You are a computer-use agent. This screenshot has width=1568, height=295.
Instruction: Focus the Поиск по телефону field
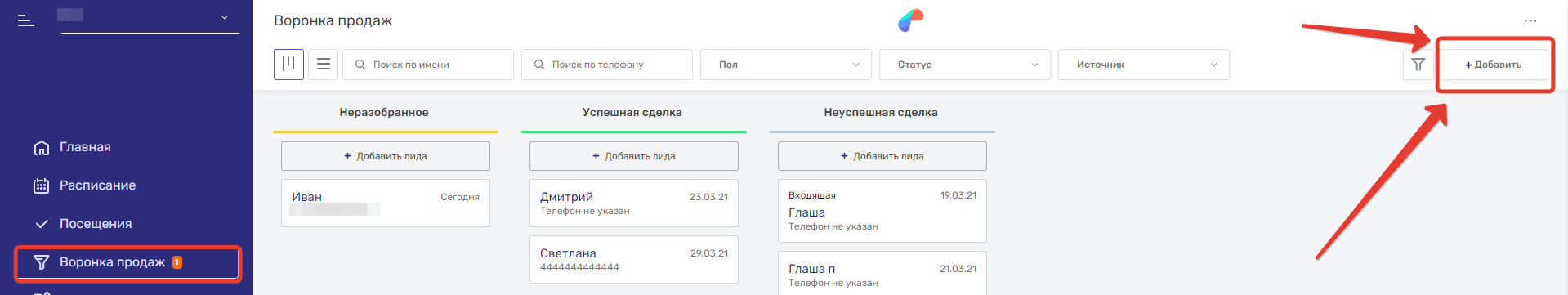(607, 65)
